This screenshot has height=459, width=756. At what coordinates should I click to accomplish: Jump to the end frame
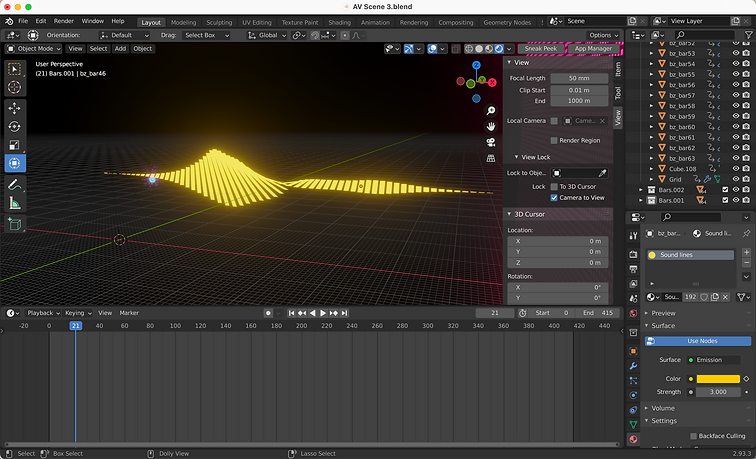tap(344, 313)
